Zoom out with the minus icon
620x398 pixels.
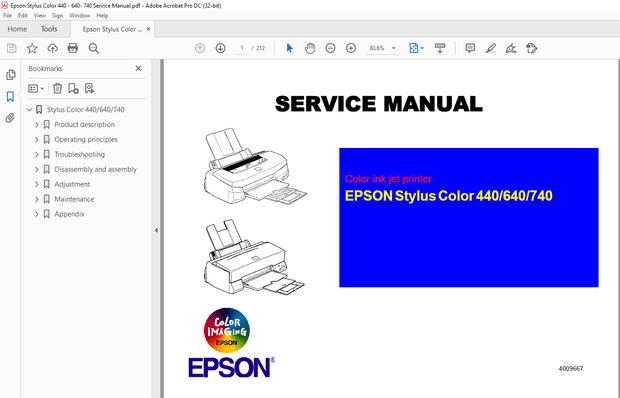pos(331,48)
